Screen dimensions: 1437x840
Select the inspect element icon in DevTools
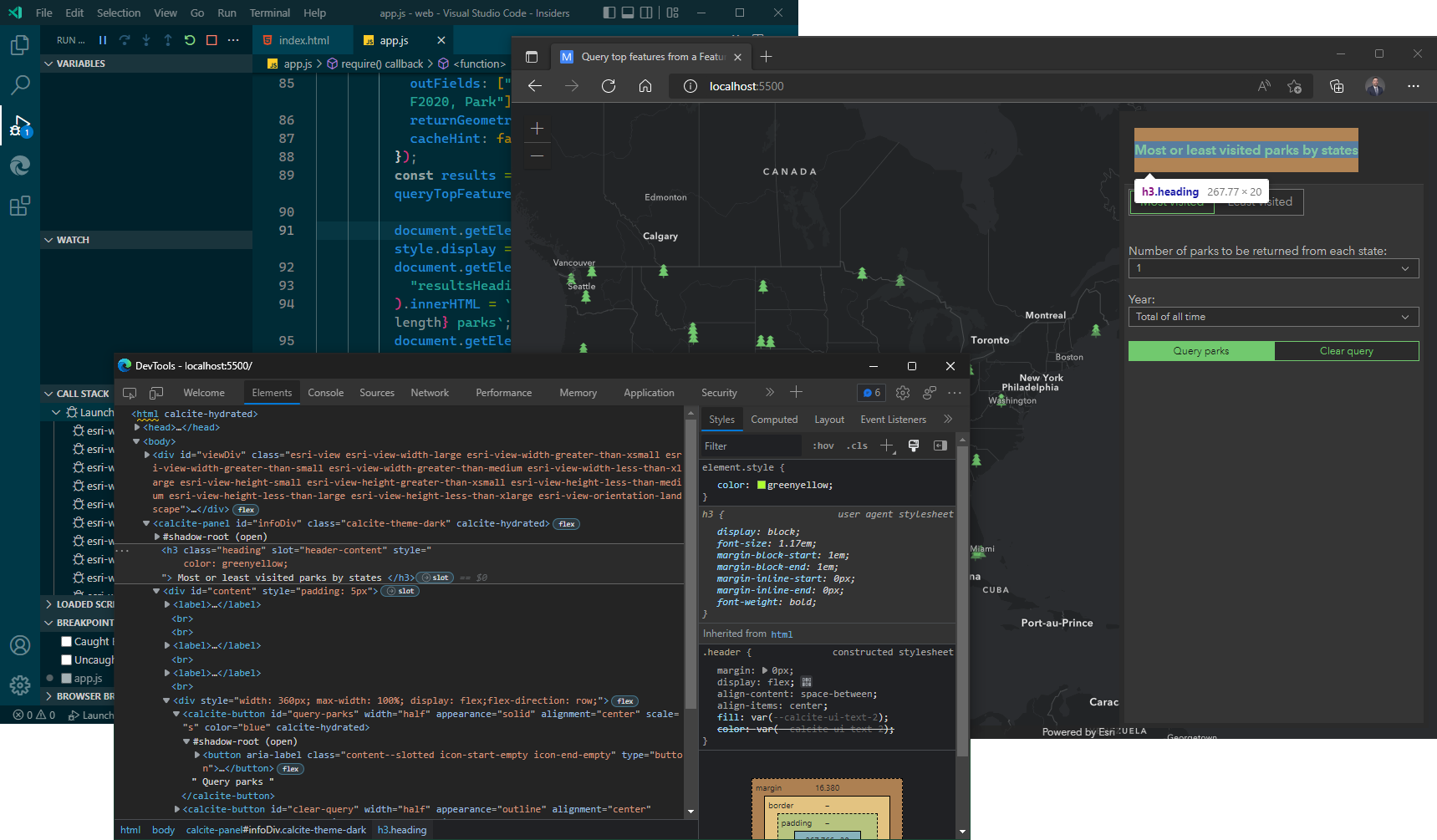pyautogui.click(x=129, y=392)
